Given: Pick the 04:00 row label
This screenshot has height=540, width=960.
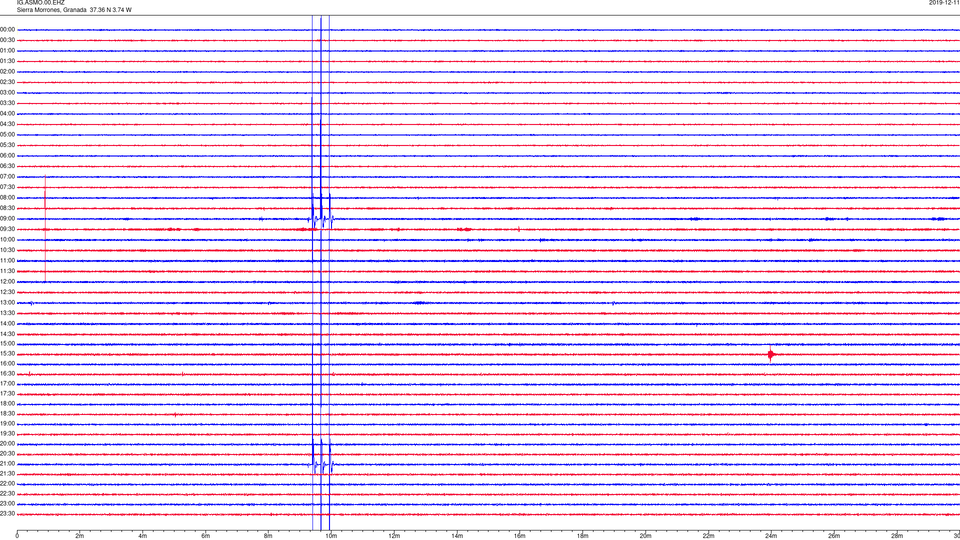Looking at the screenshot, I should tap(7, 114).
